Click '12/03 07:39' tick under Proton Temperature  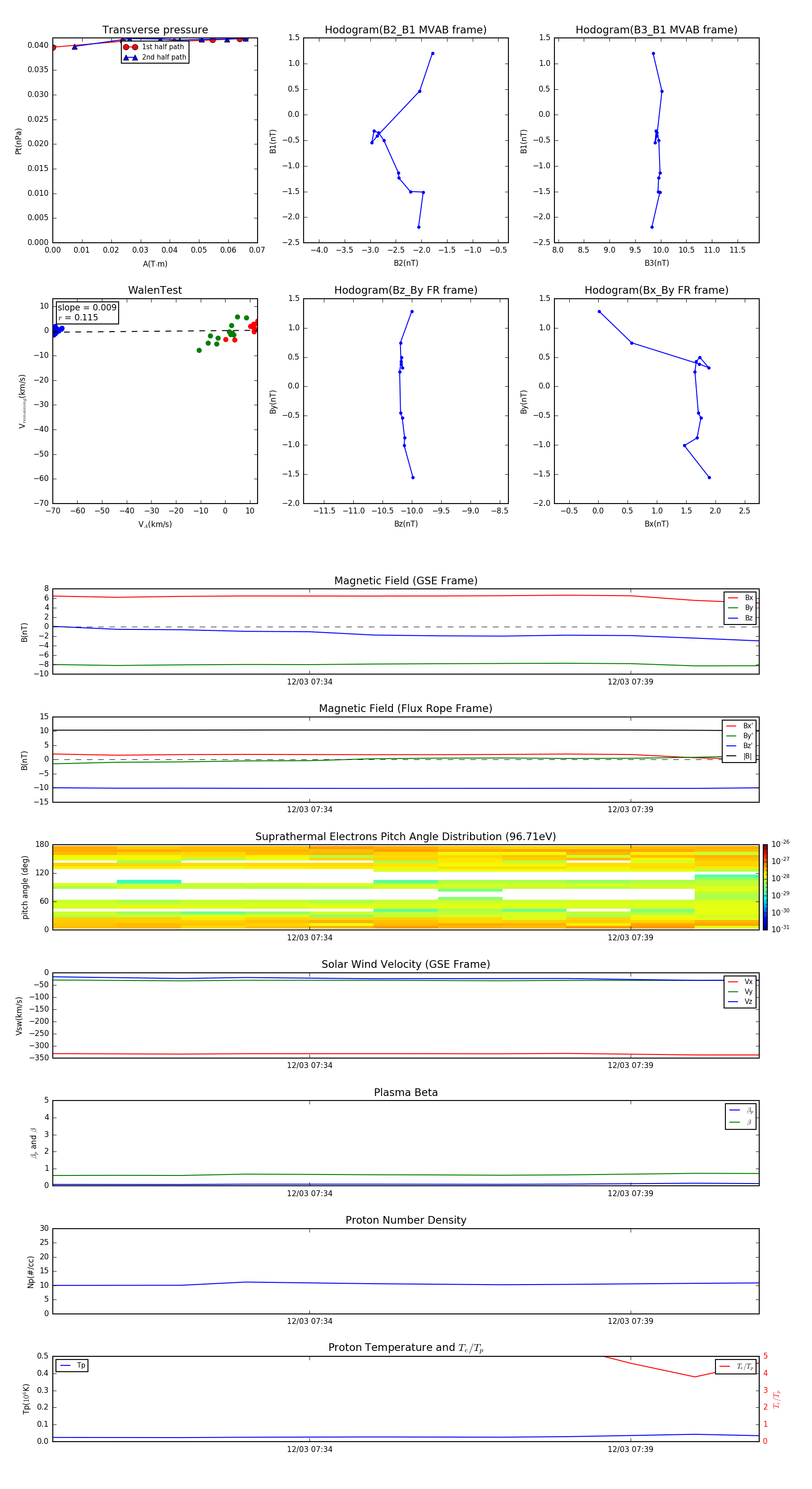[x=631, y=1449]
